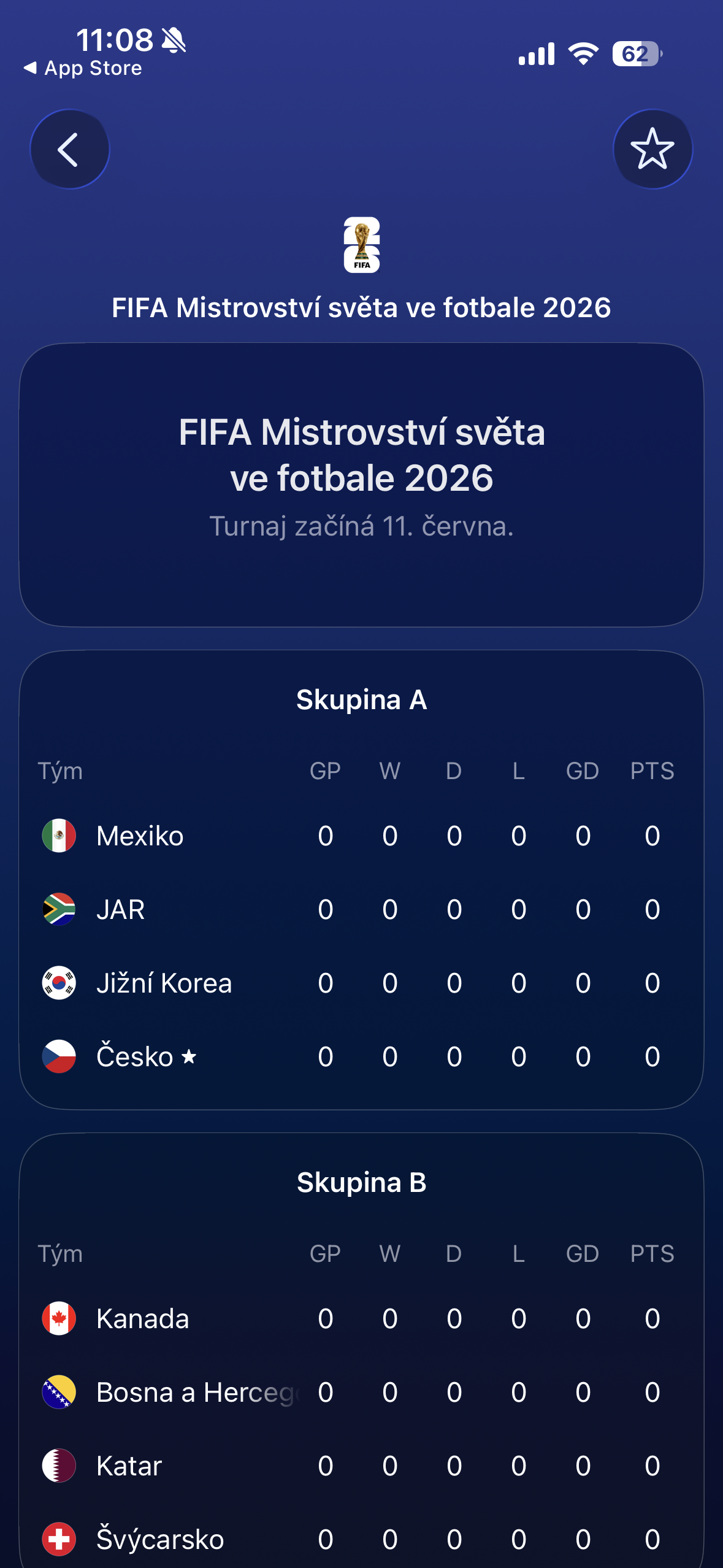Tap the Czech Republic flag icon

click(59, 1056)
